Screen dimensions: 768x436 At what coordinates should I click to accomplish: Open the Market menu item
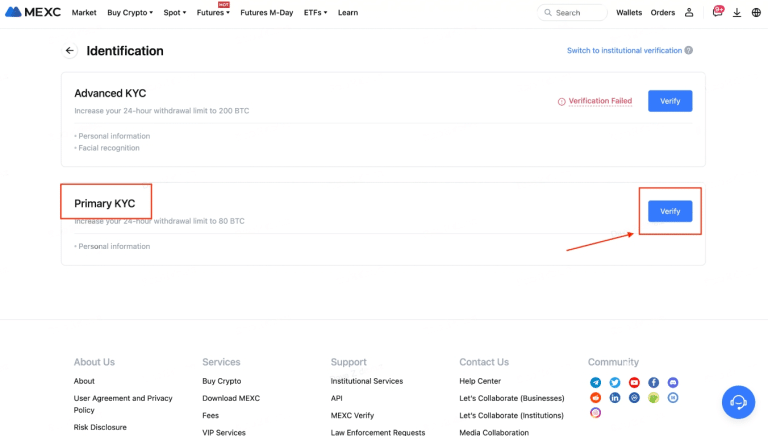(x=84, y=13)
